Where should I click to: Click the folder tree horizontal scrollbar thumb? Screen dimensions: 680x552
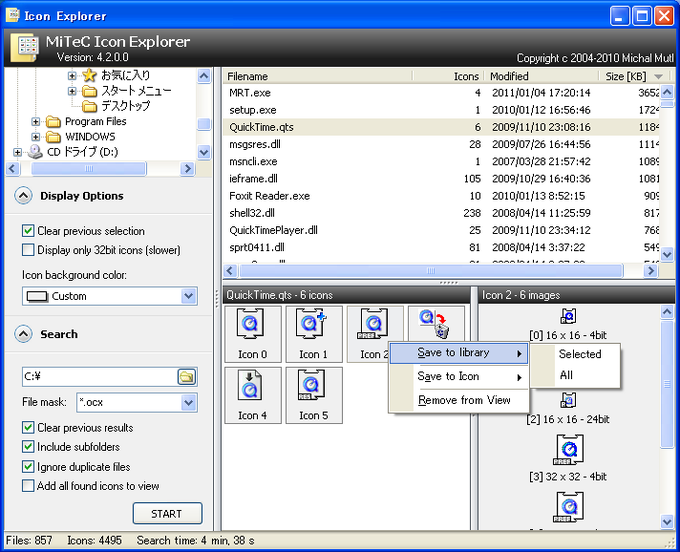pyautogui.click(x=89, y=168)
